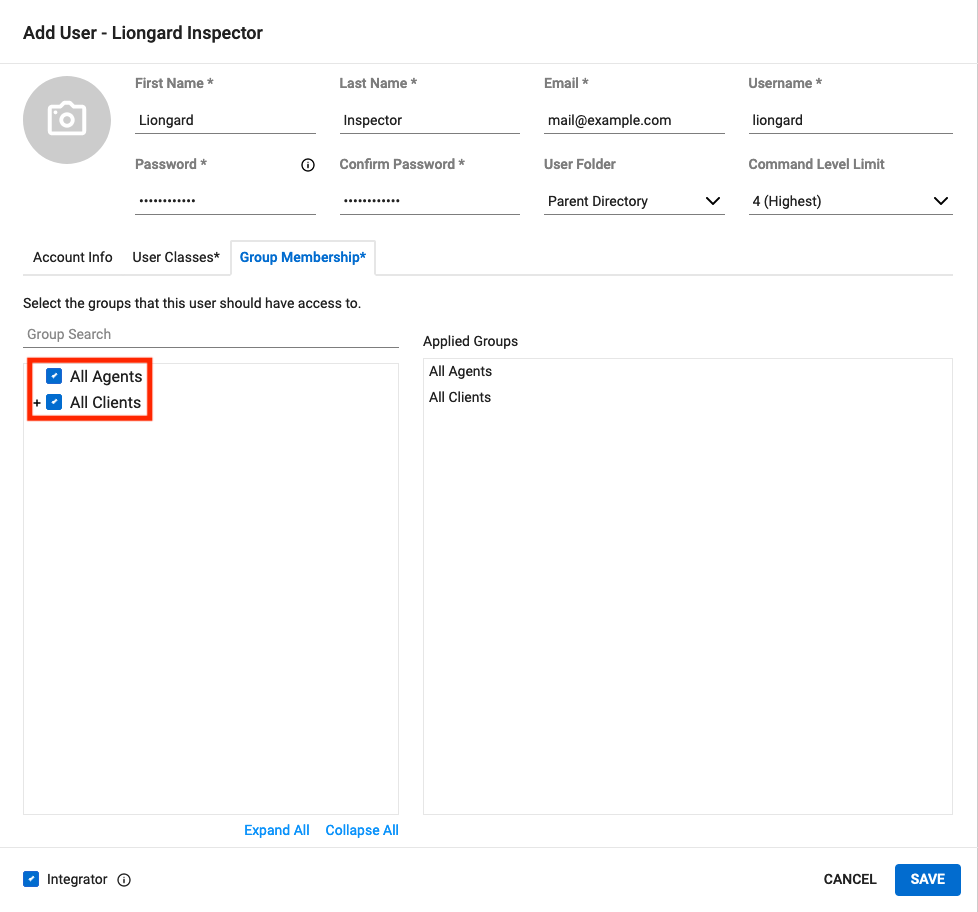The width and height of the screenshot is (978, 912).
Task: Click the All Agents tree label
Action: click(x=106, y=377)
